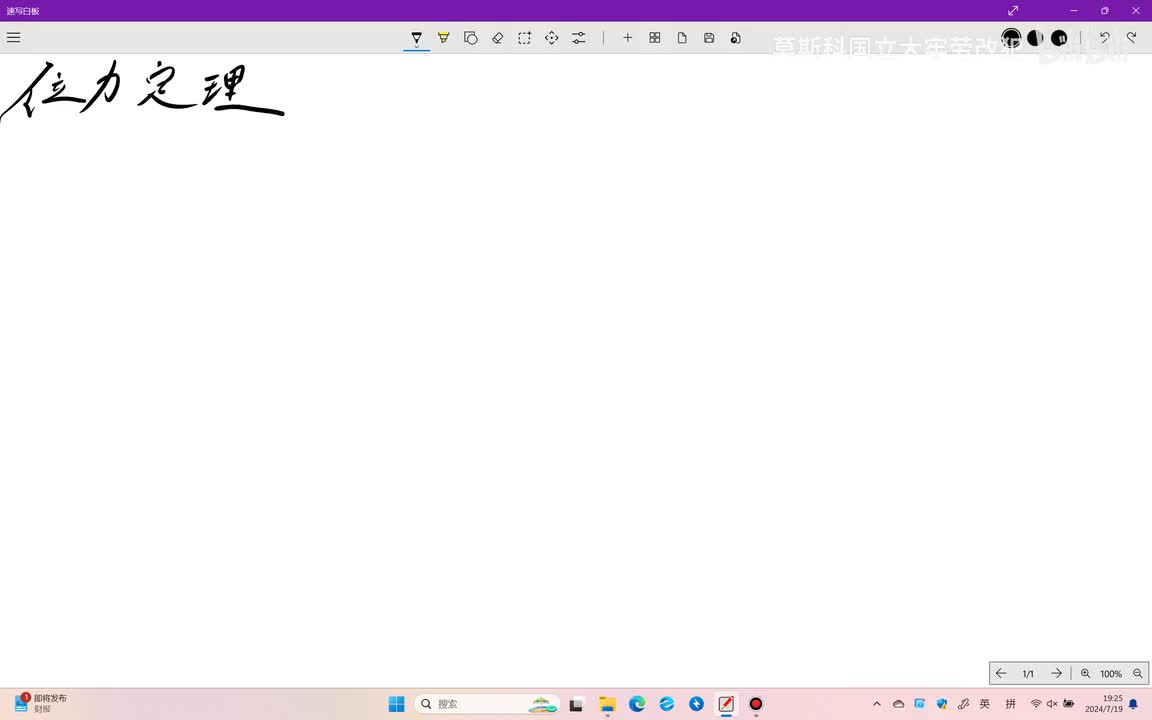This screenshot has height=720, width=1152.
Task: Open File Explorer from the taskbar
Action: 607,704
